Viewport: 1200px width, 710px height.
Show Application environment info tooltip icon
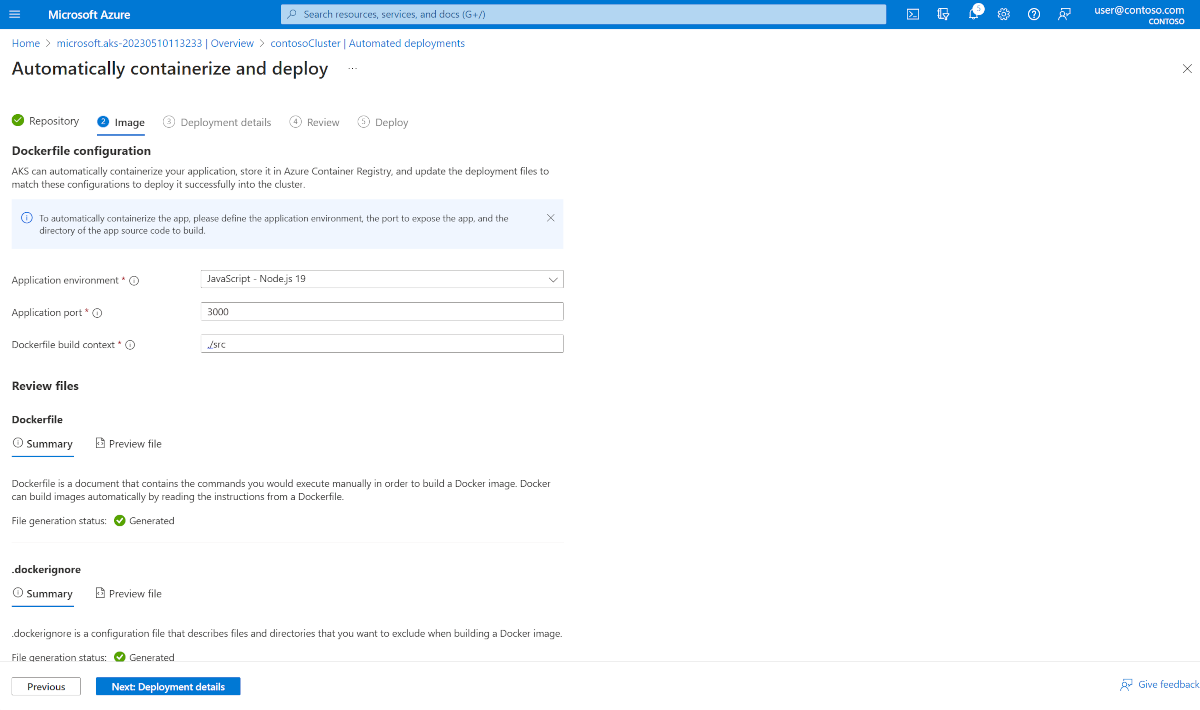134,281
